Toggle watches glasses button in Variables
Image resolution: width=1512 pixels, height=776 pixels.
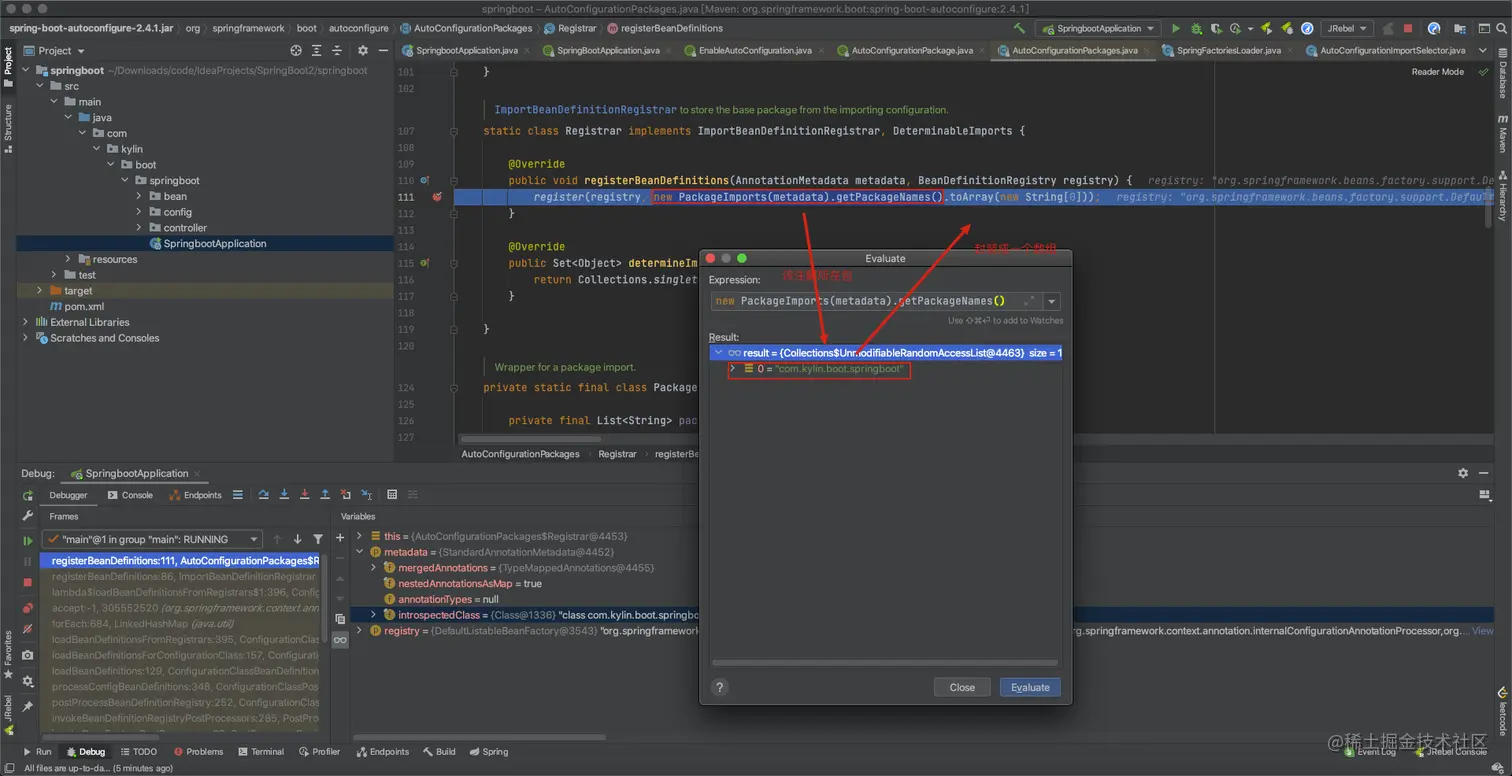[340, 640]
